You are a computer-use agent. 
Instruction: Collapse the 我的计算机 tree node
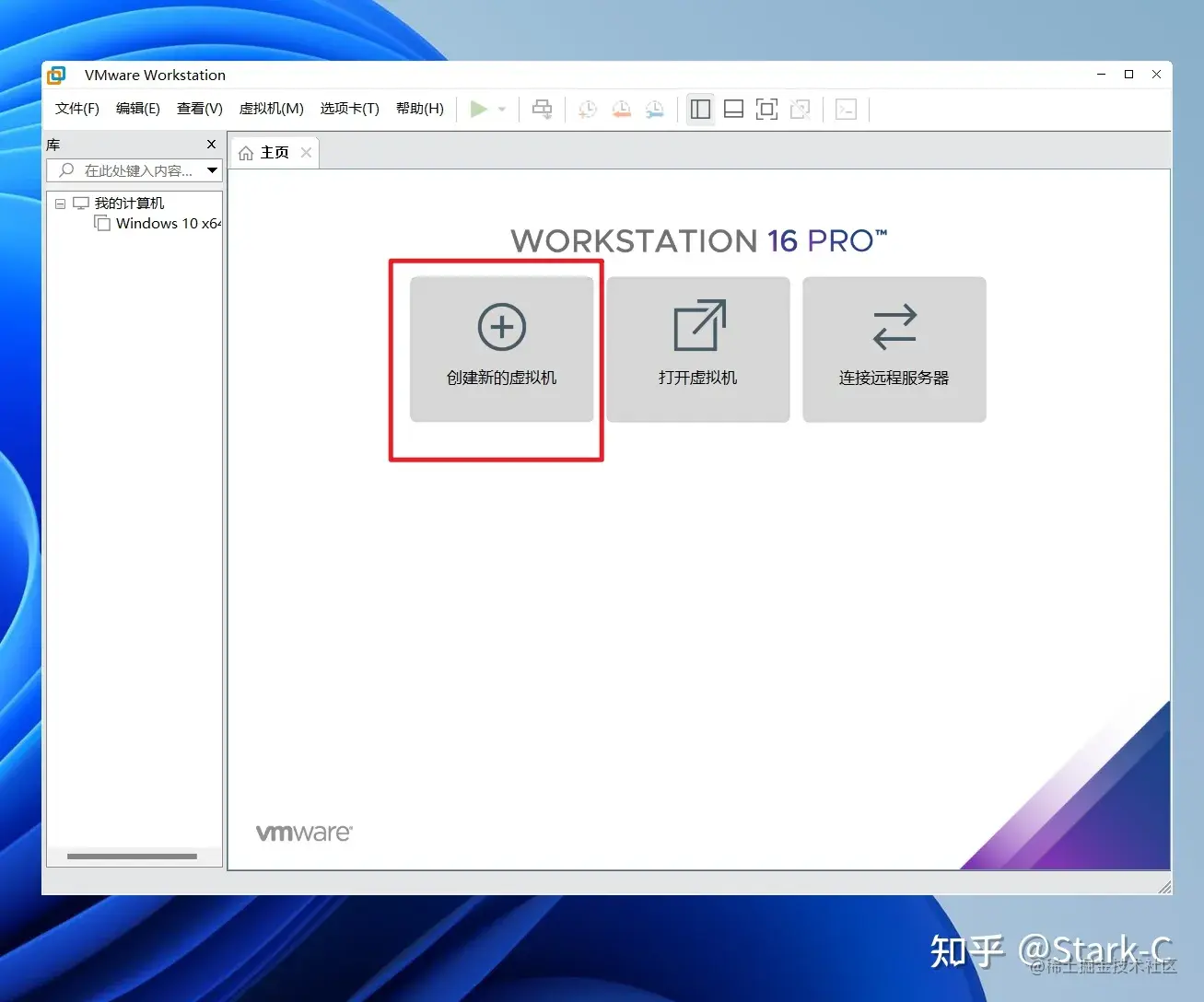[60, 204]
